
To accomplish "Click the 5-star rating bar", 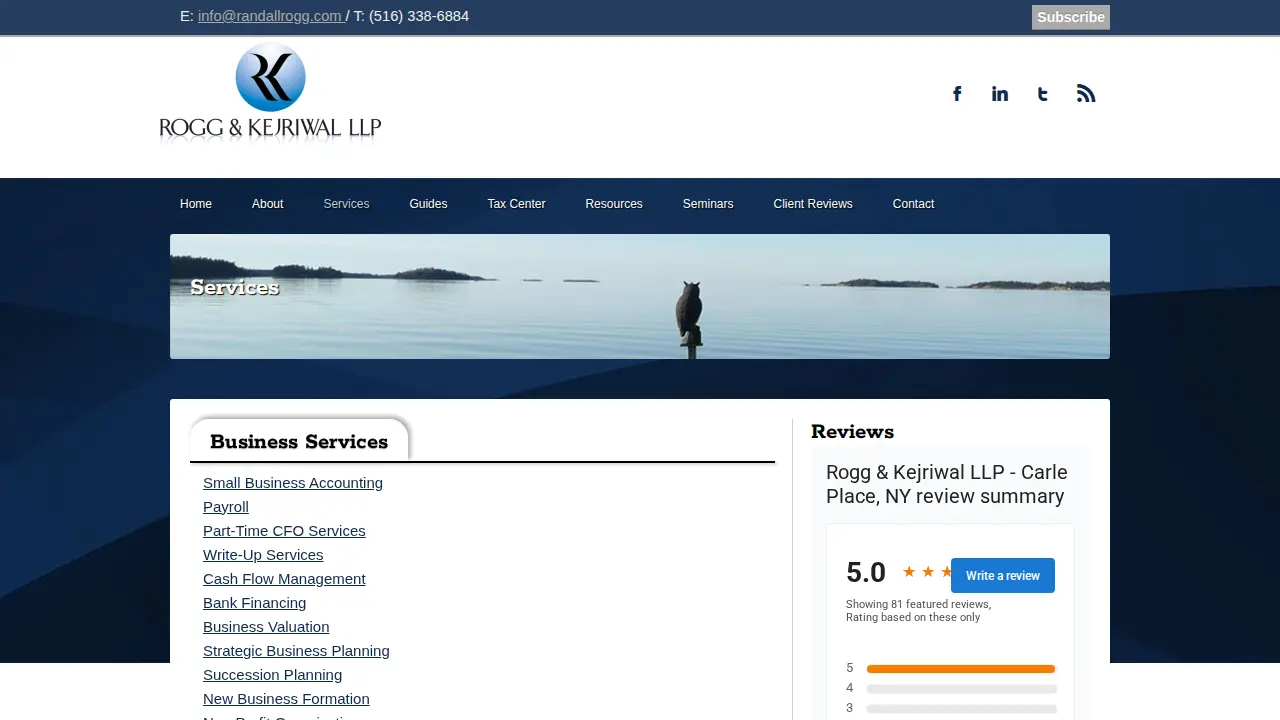I will [x=961, y=669].
